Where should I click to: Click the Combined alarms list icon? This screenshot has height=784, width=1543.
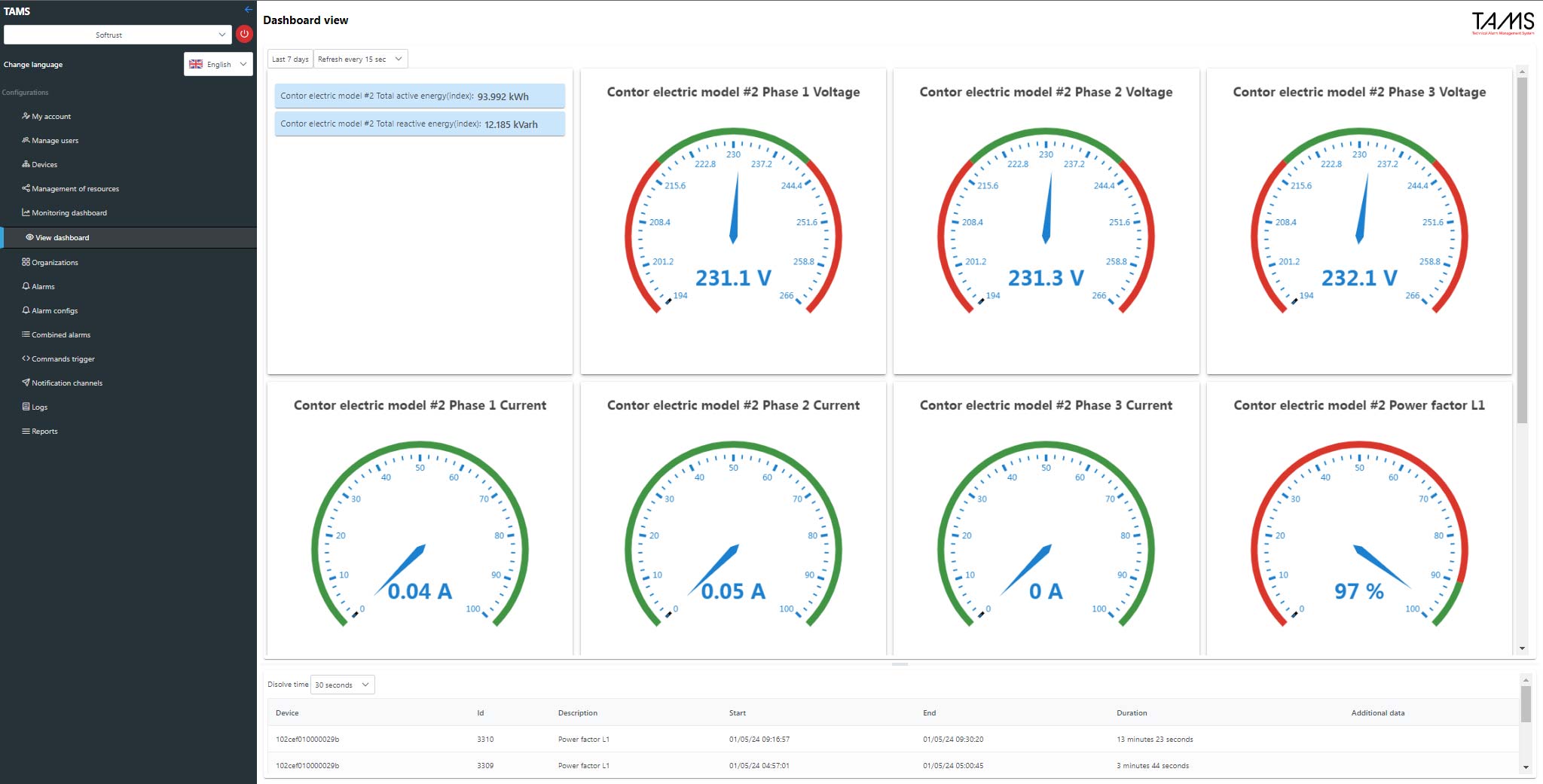pyautogui.click(x=26, y=334)
